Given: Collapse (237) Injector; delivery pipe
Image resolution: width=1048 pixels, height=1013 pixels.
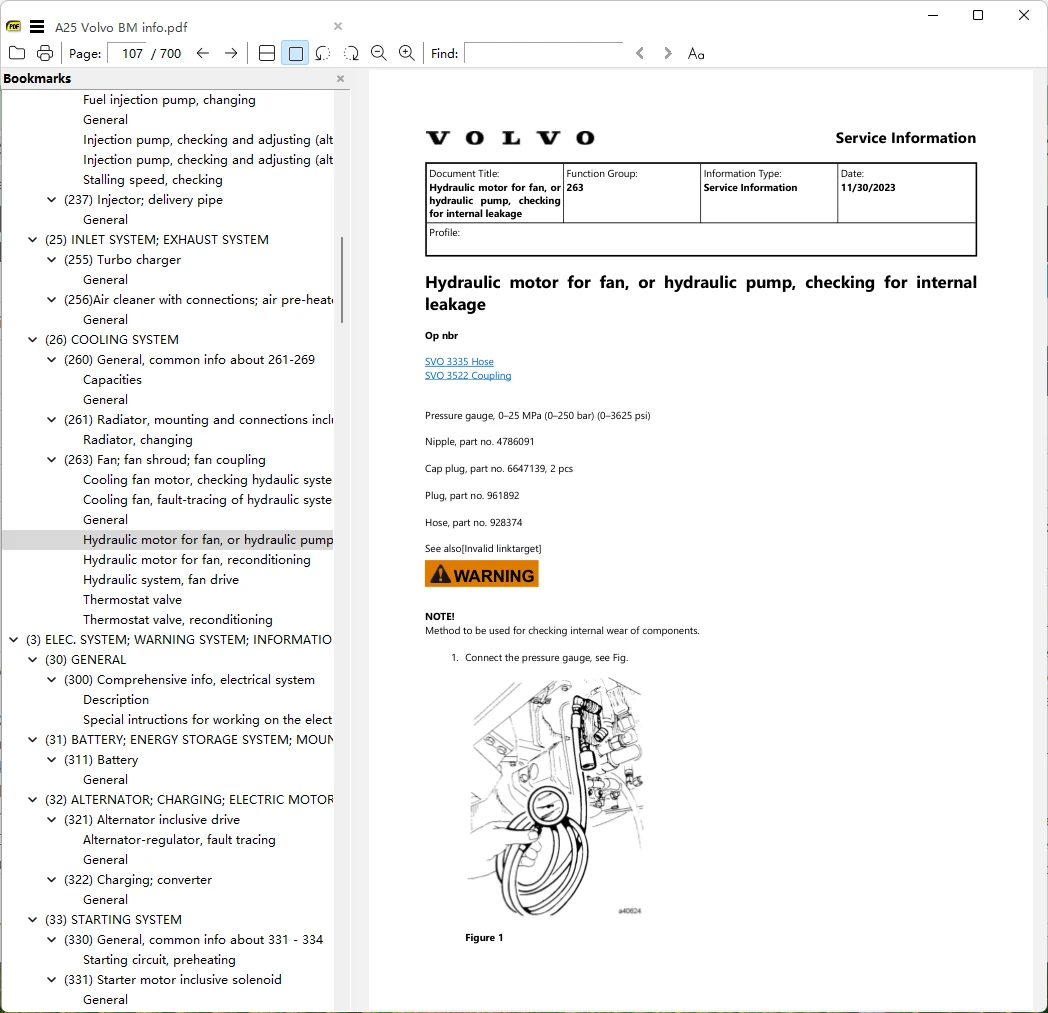Looking at the screenshot, I should (x=51, y=200).
